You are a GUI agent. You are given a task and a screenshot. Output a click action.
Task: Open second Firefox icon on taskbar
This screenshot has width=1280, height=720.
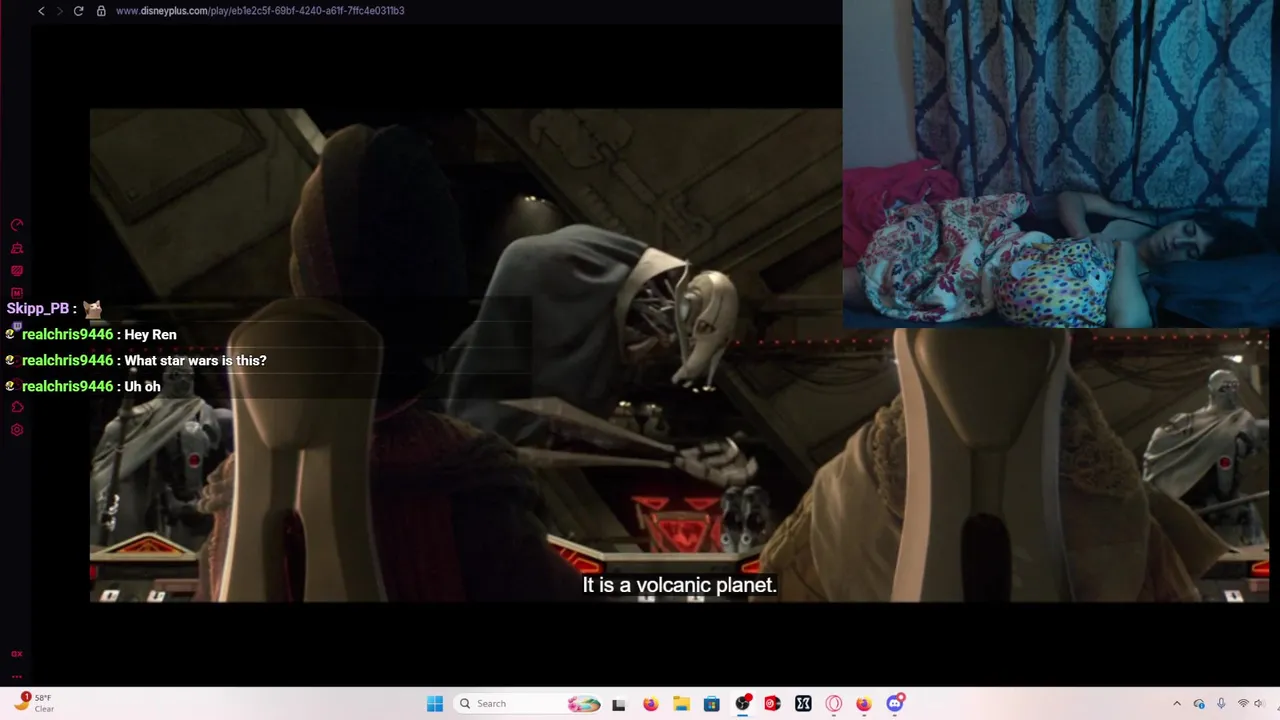tap(864, 704)
